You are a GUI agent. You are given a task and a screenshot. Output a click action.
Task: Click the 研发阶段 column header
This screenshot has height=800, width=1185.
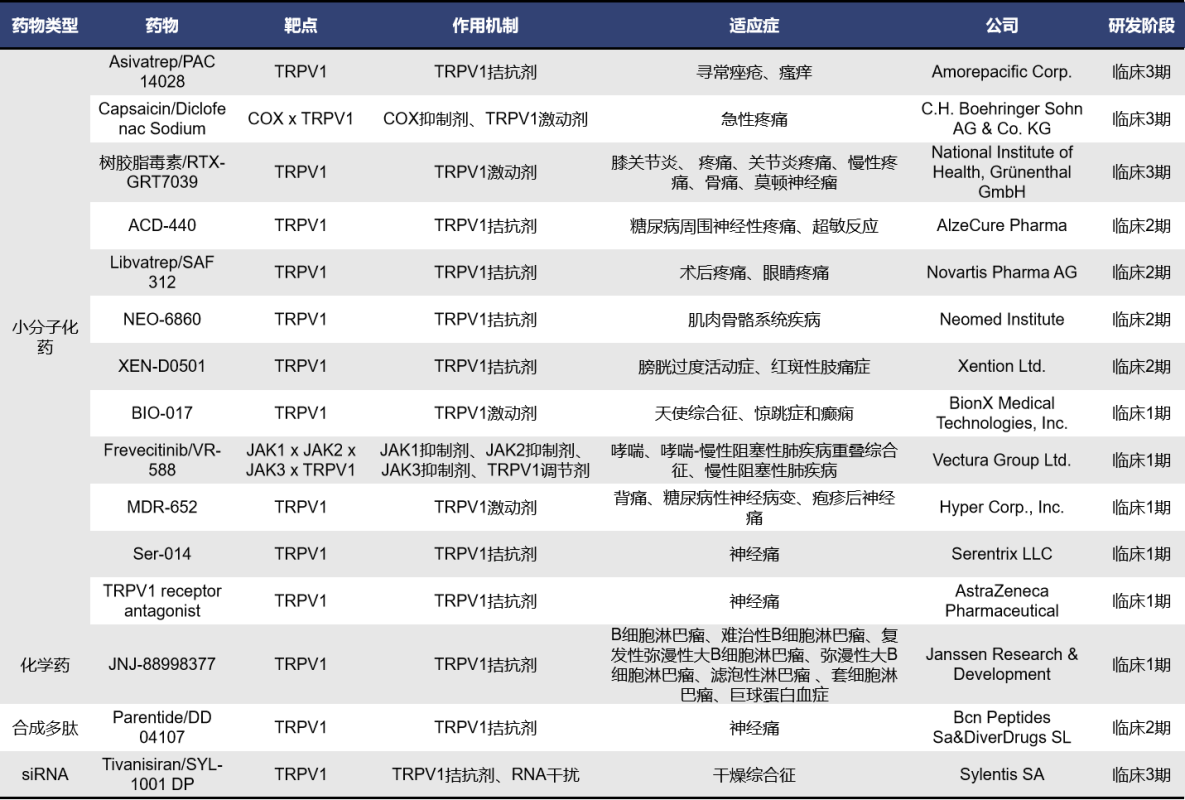1141,26
